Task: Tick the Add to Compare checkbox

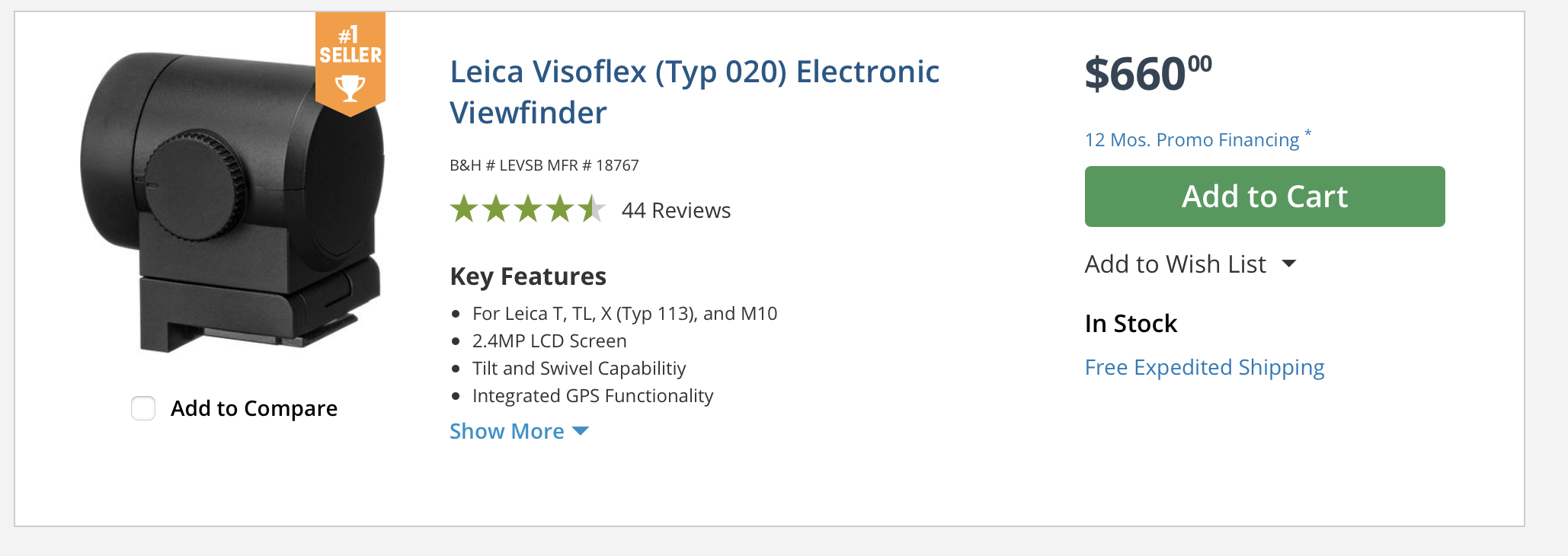Action: [x=143, y=408]
